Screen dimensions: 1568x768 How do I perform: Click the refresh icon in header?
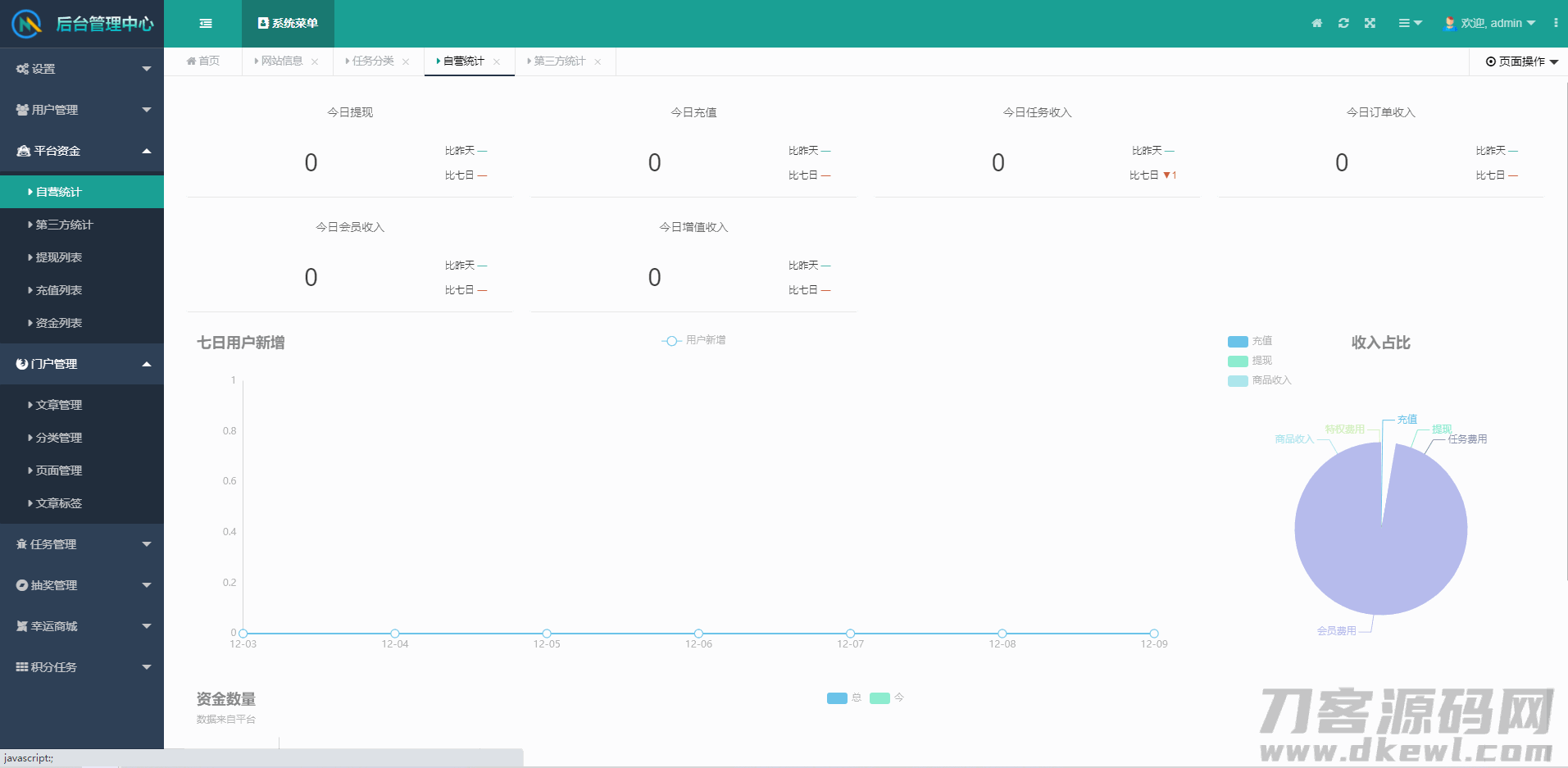(1343, 23)
